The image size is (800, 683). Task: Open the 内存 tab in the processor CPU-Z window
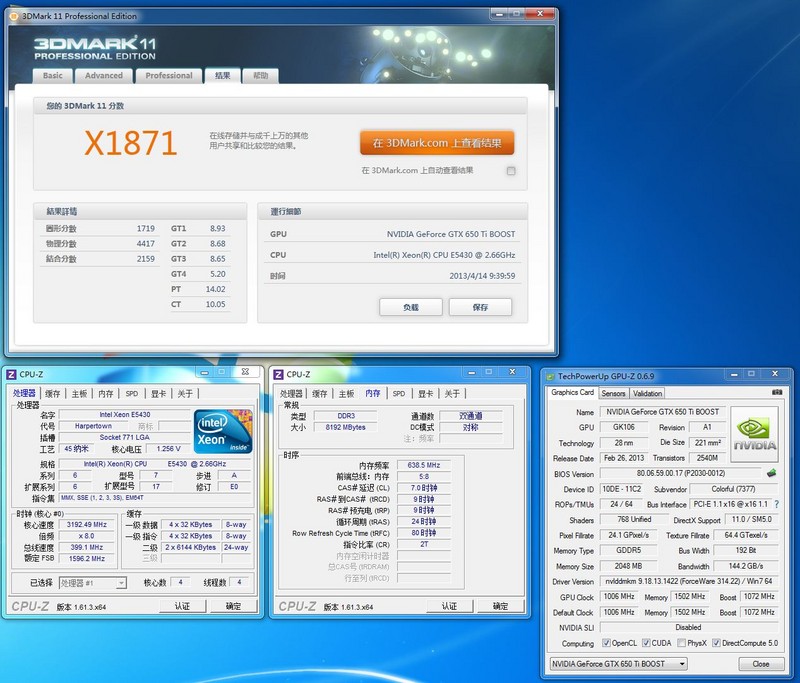tap(106, 394)
